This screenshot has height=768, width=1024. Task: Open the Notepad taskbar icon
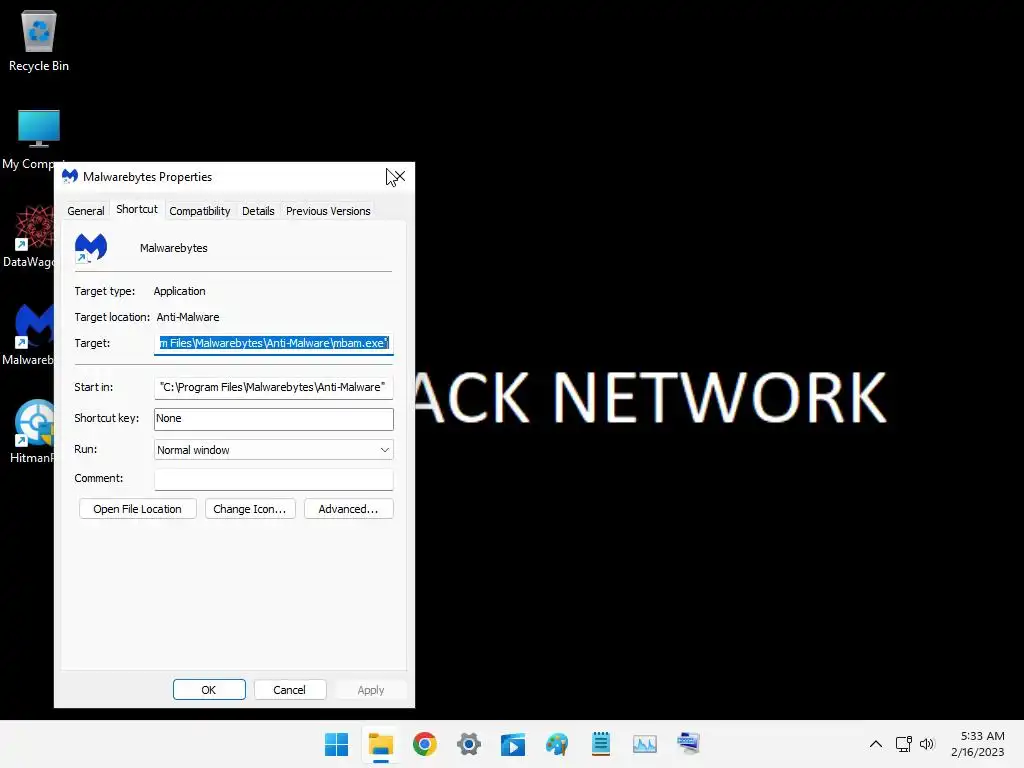[601, 744]
